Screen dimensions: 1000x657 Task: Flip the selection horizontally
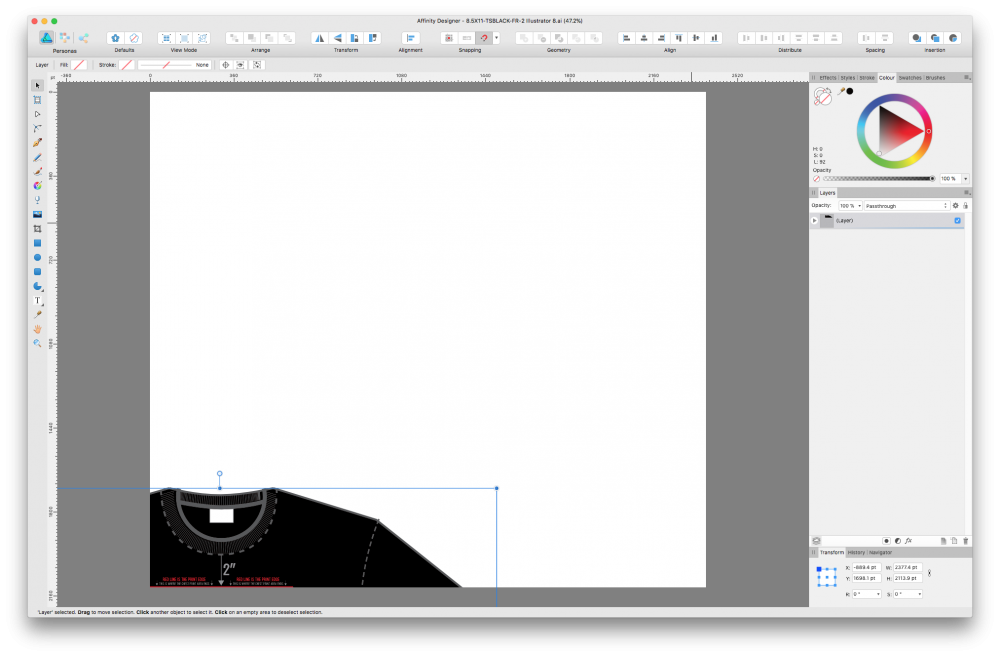pos(319,37)
